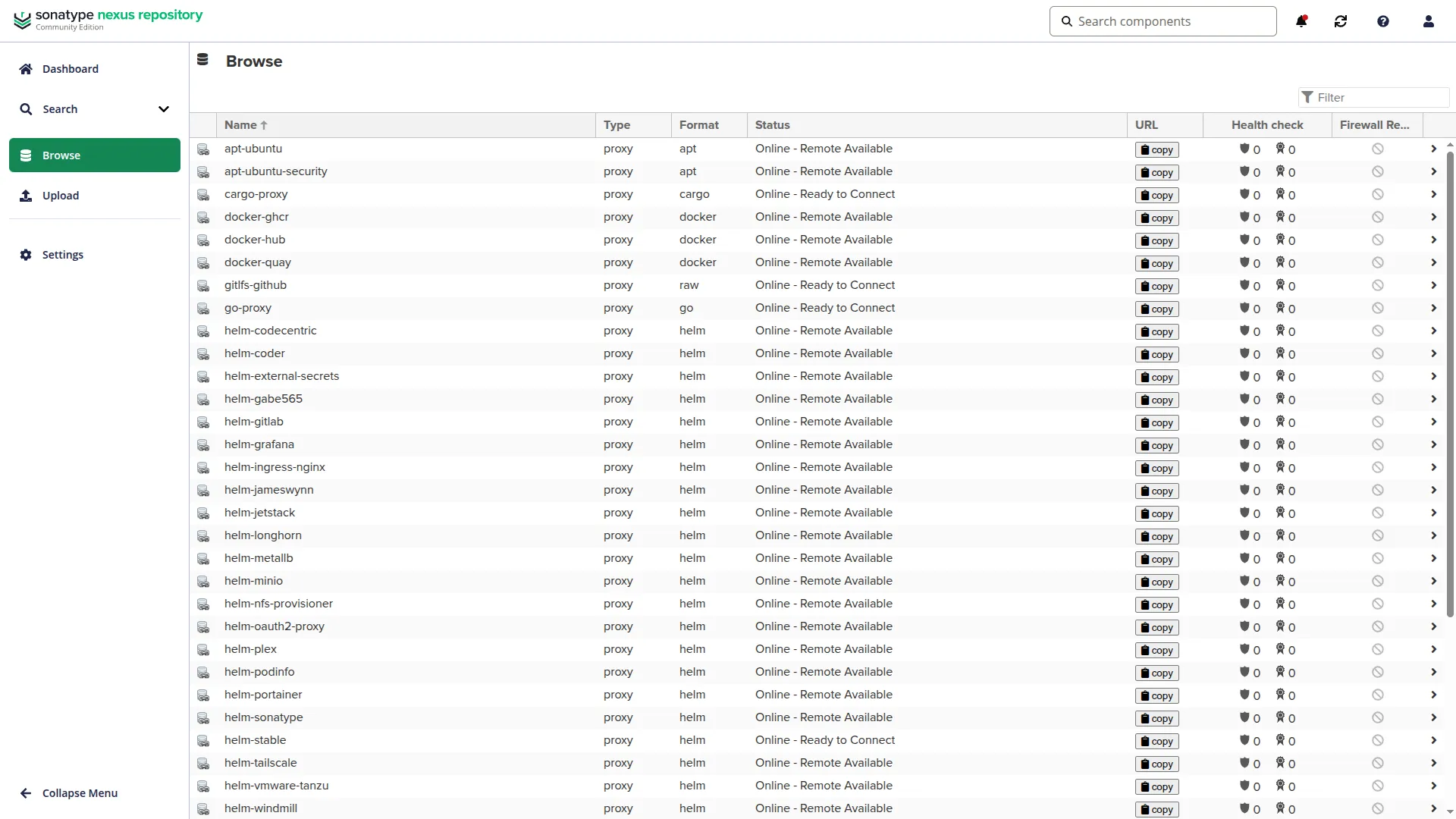Expand the Search menu chevron
Viewport: 1456px width, 819px height.
(163, 109)
